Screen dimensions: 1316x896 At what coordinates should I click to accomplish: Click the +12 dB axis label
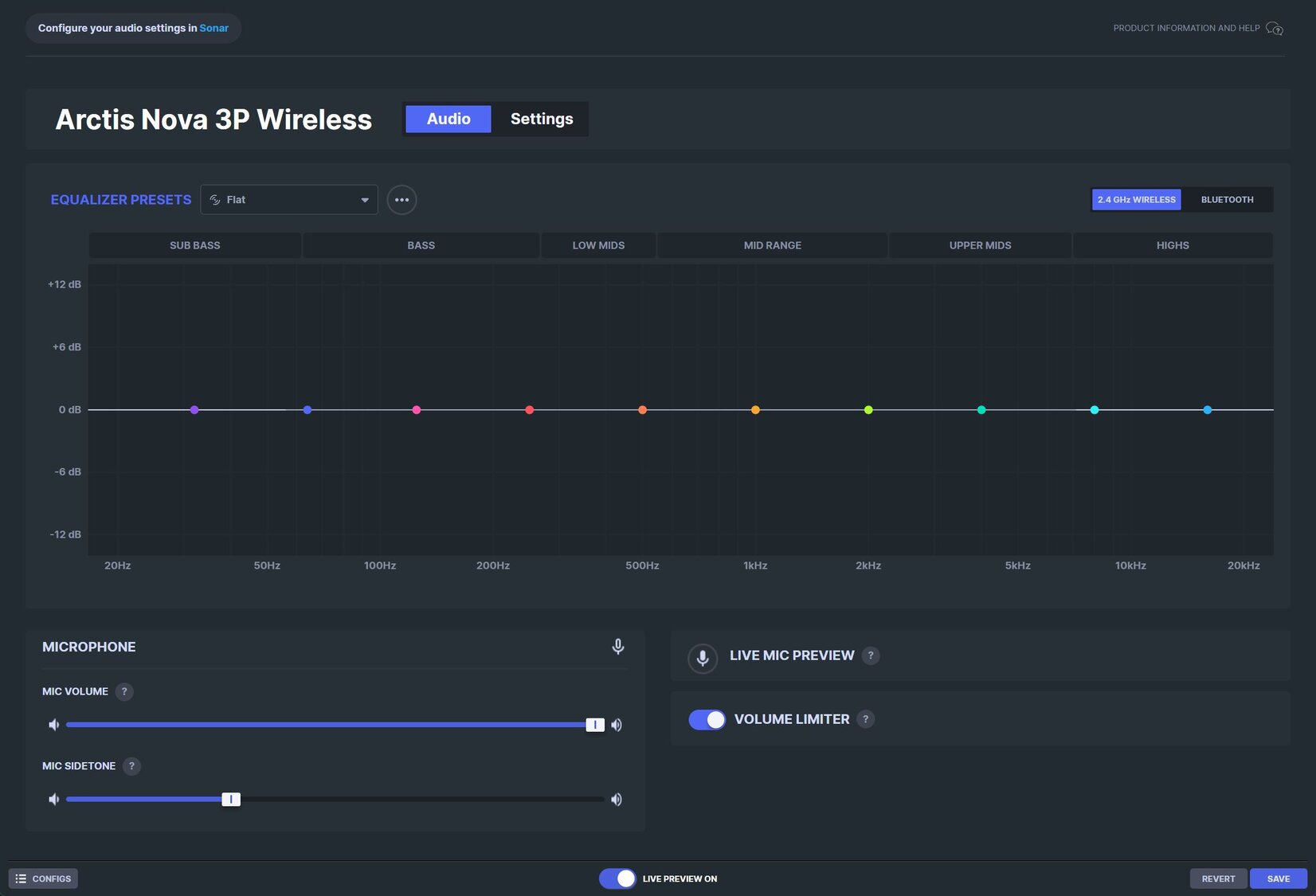[65, 284]
